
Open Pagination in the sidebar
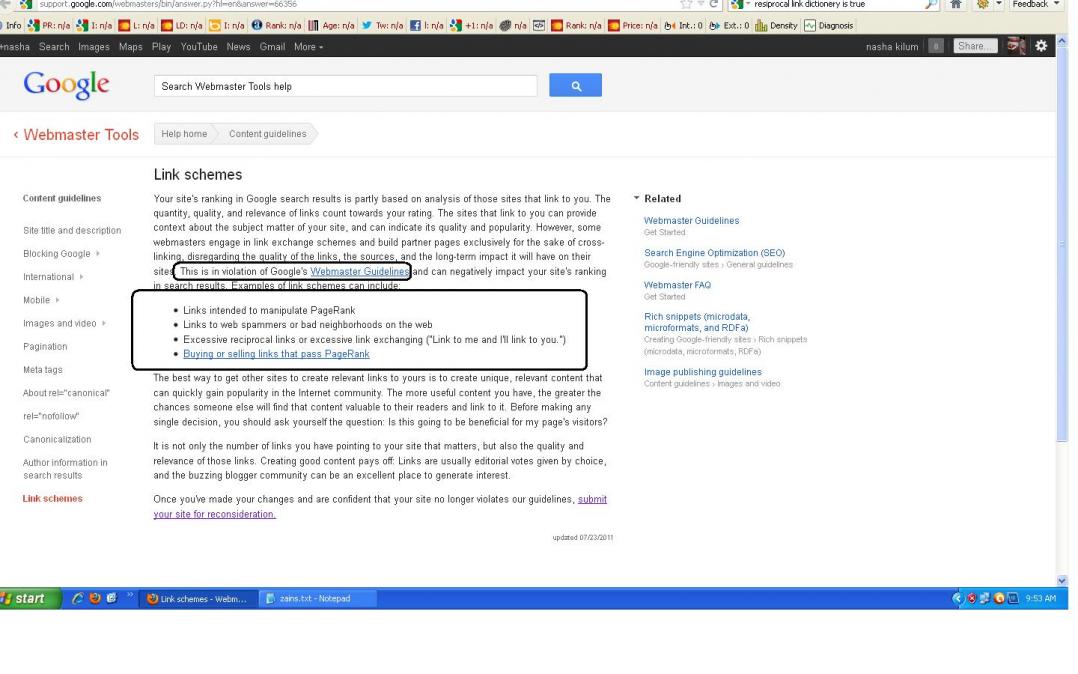(x=45, y=347)
